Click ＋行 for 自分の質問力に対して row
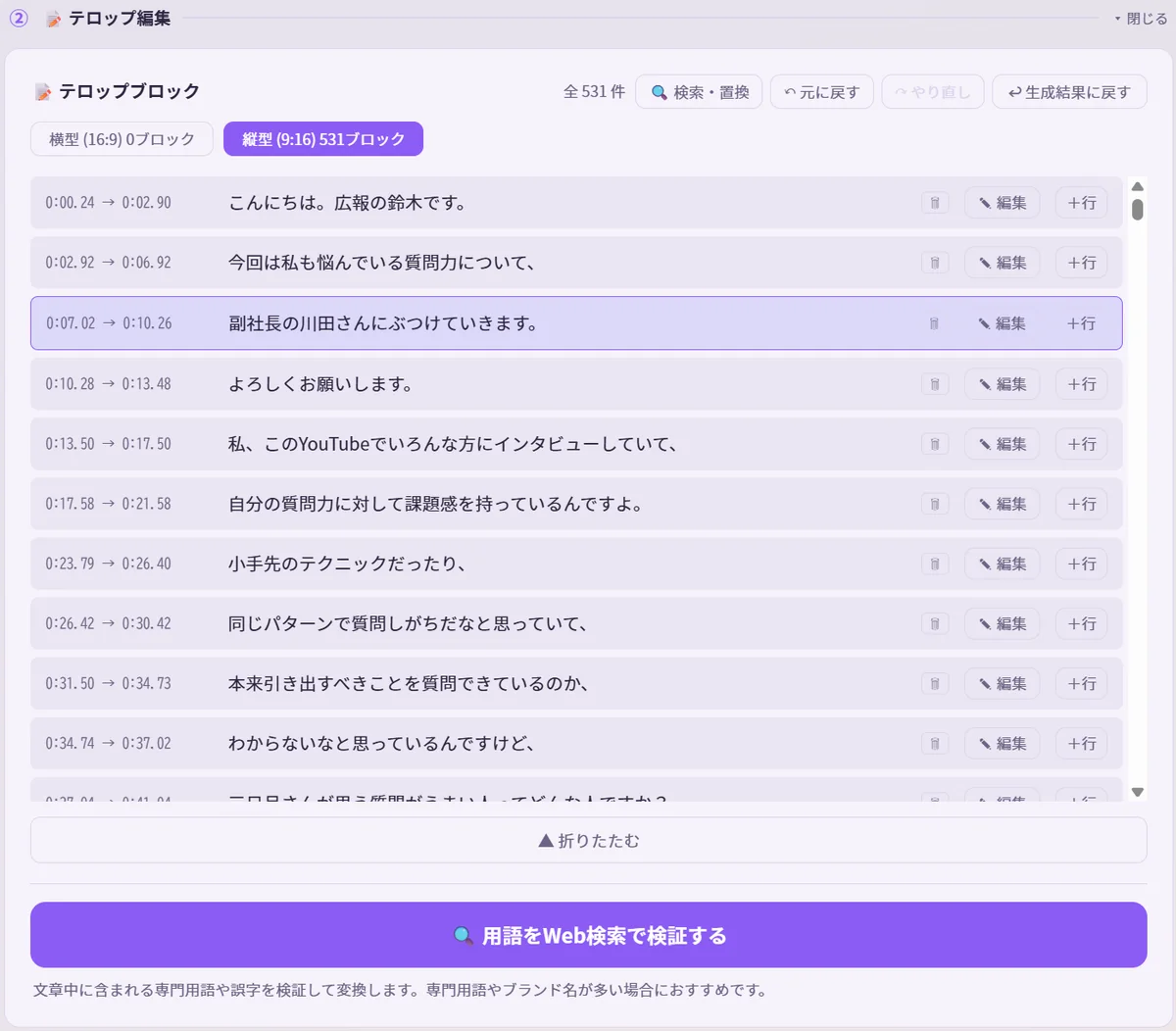Image resolution: width=1176 pixels, height=1031 pixels. click(1082, 504)
